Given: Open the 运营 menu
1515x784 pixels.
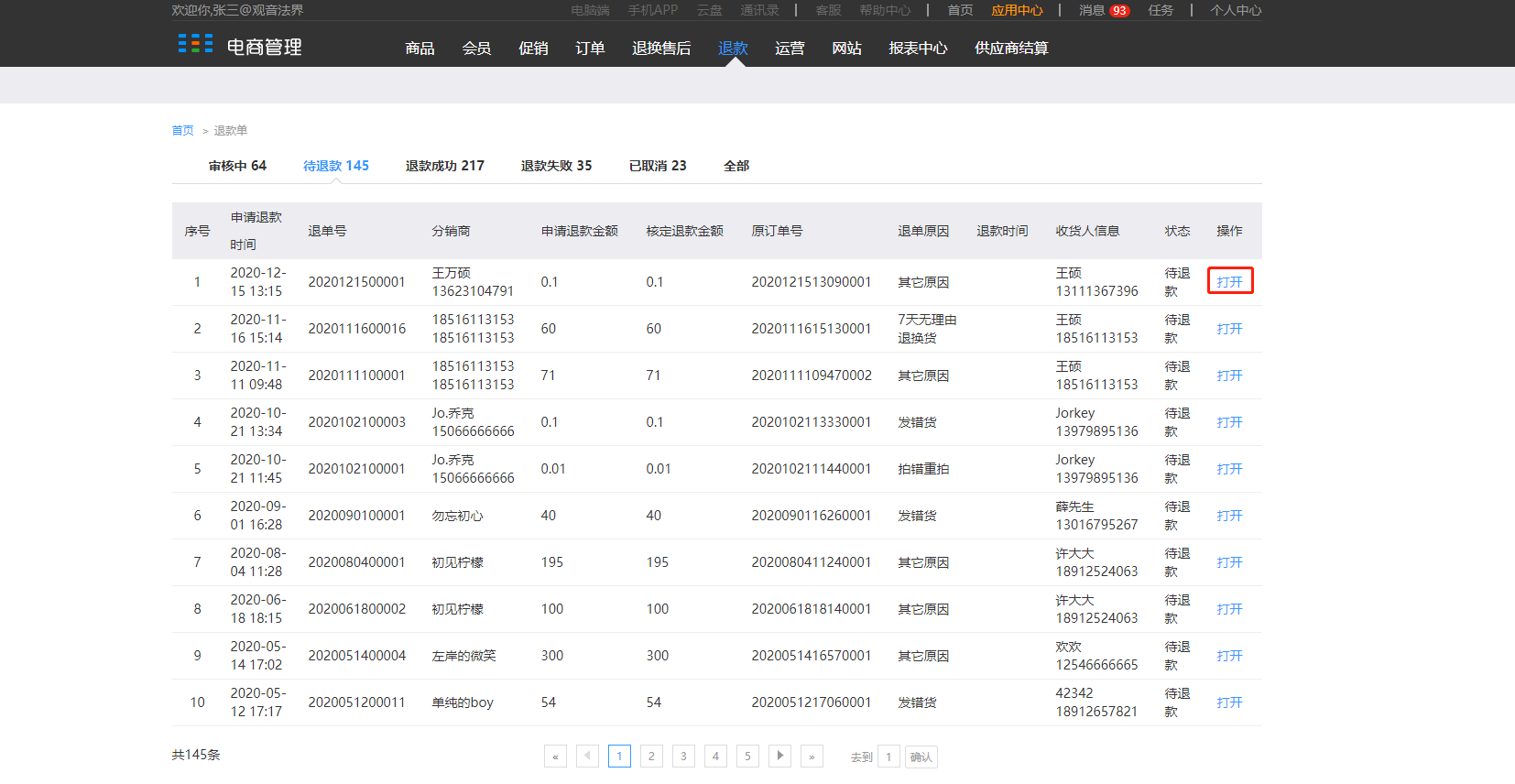Looking at the screenshot, I should pos(790,48).
